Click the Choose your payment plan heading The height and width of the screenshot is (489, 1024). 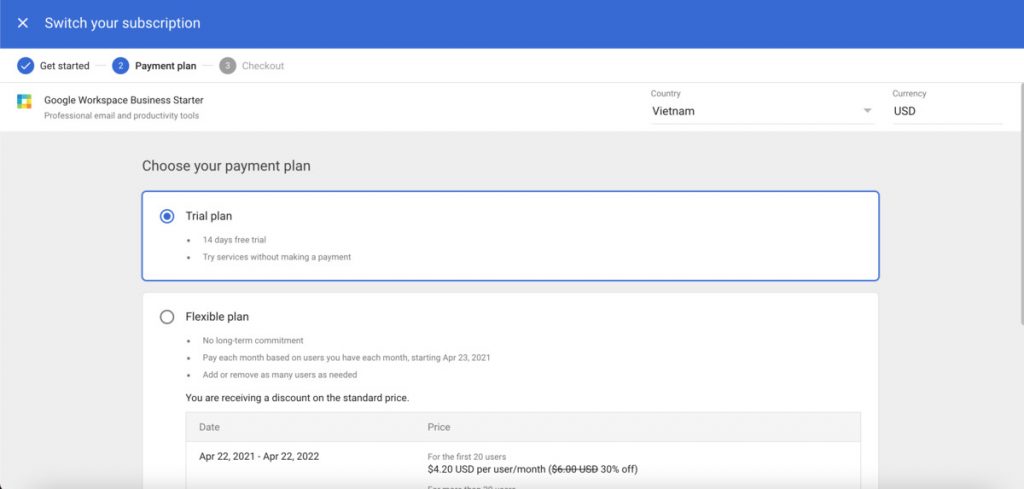[226, 166]
